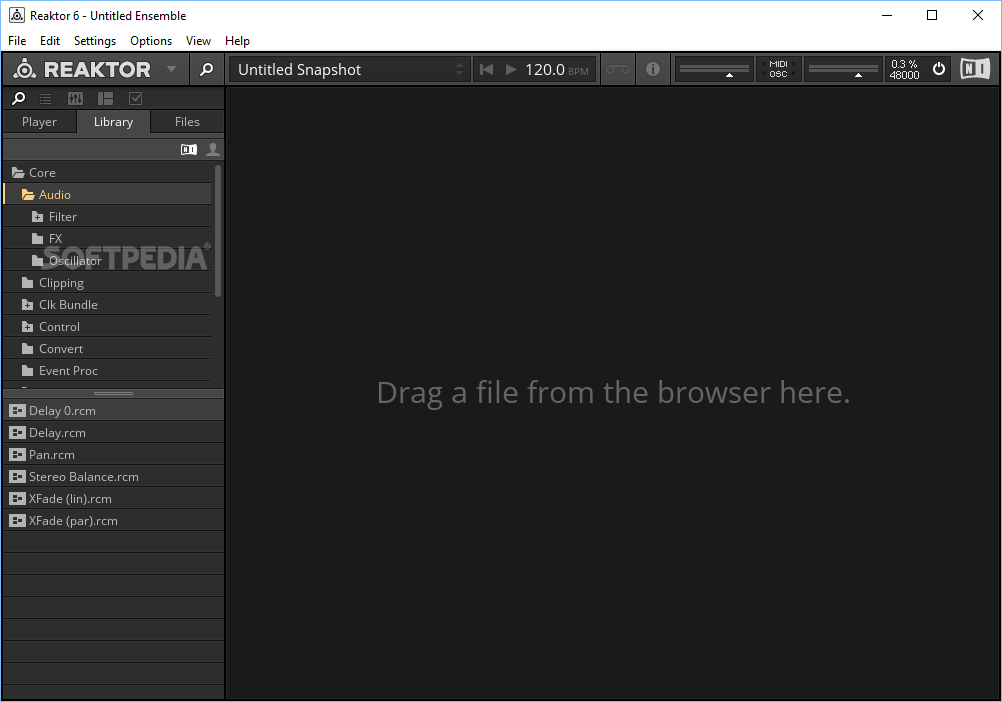1002x702 pixels.
Task: Toggle the side pane magnifier button
Action: pyautogui.click(x=206, y=69)
